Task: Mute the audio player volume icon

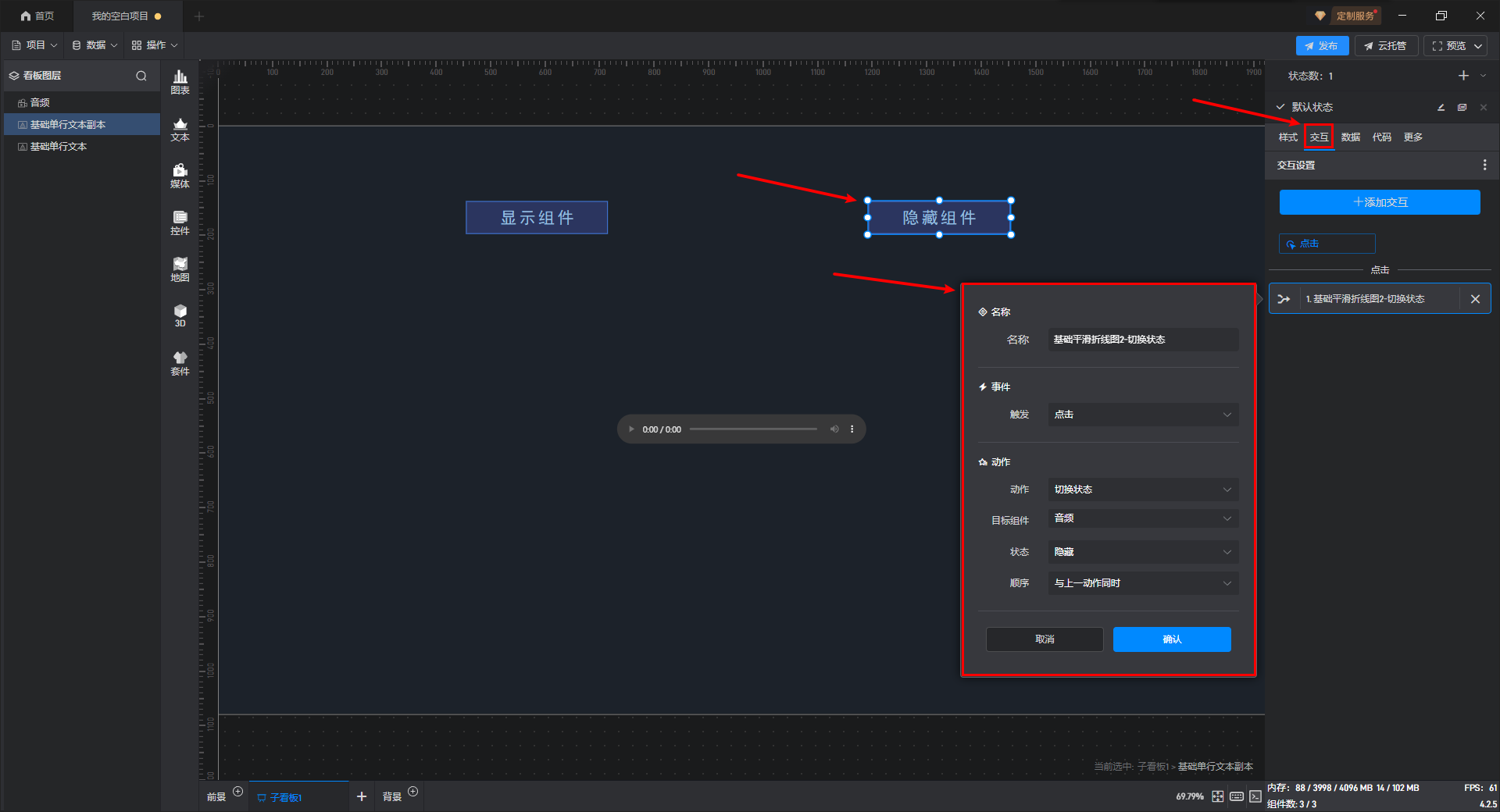Action: click(x=834, y=429)
